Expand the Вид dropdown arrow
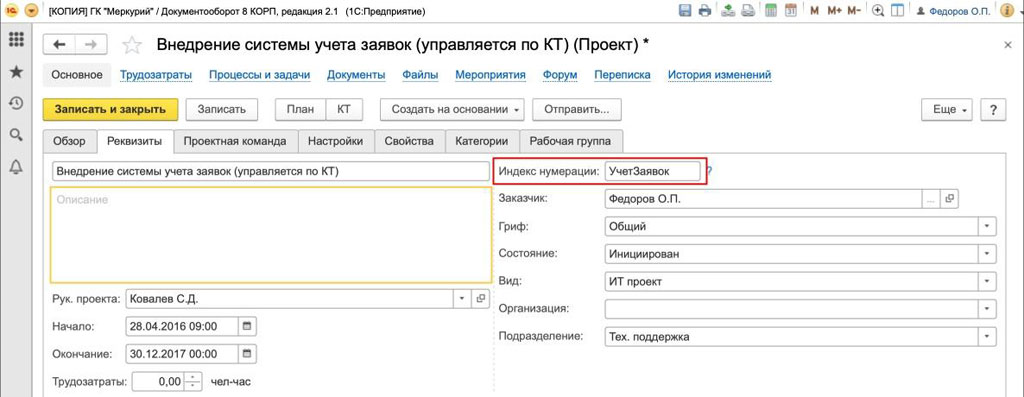The height and width of the screenshot is (397, 1024). click(x=986, y=281)
